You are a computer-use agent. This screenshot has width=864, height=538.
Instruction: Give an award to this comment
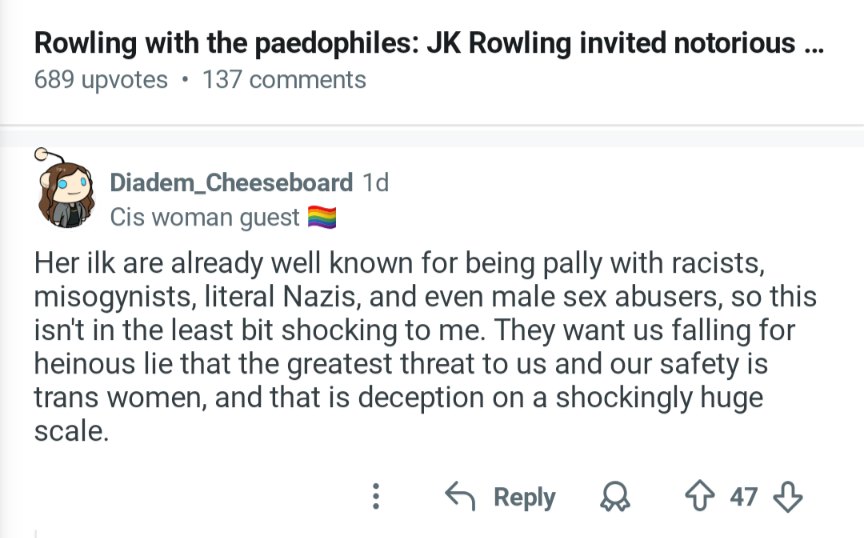pyautogui.click(x=614, y=496)
